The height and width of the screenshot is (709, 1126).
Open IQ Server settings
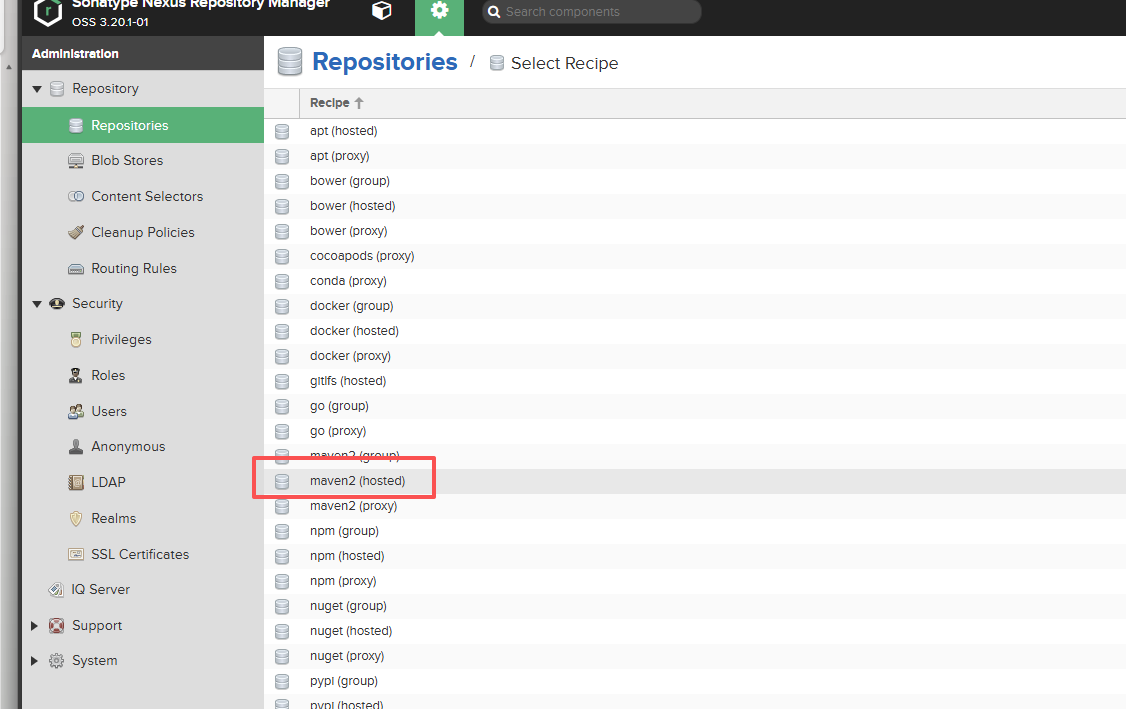pyautogui.click(x=100, y=590)
